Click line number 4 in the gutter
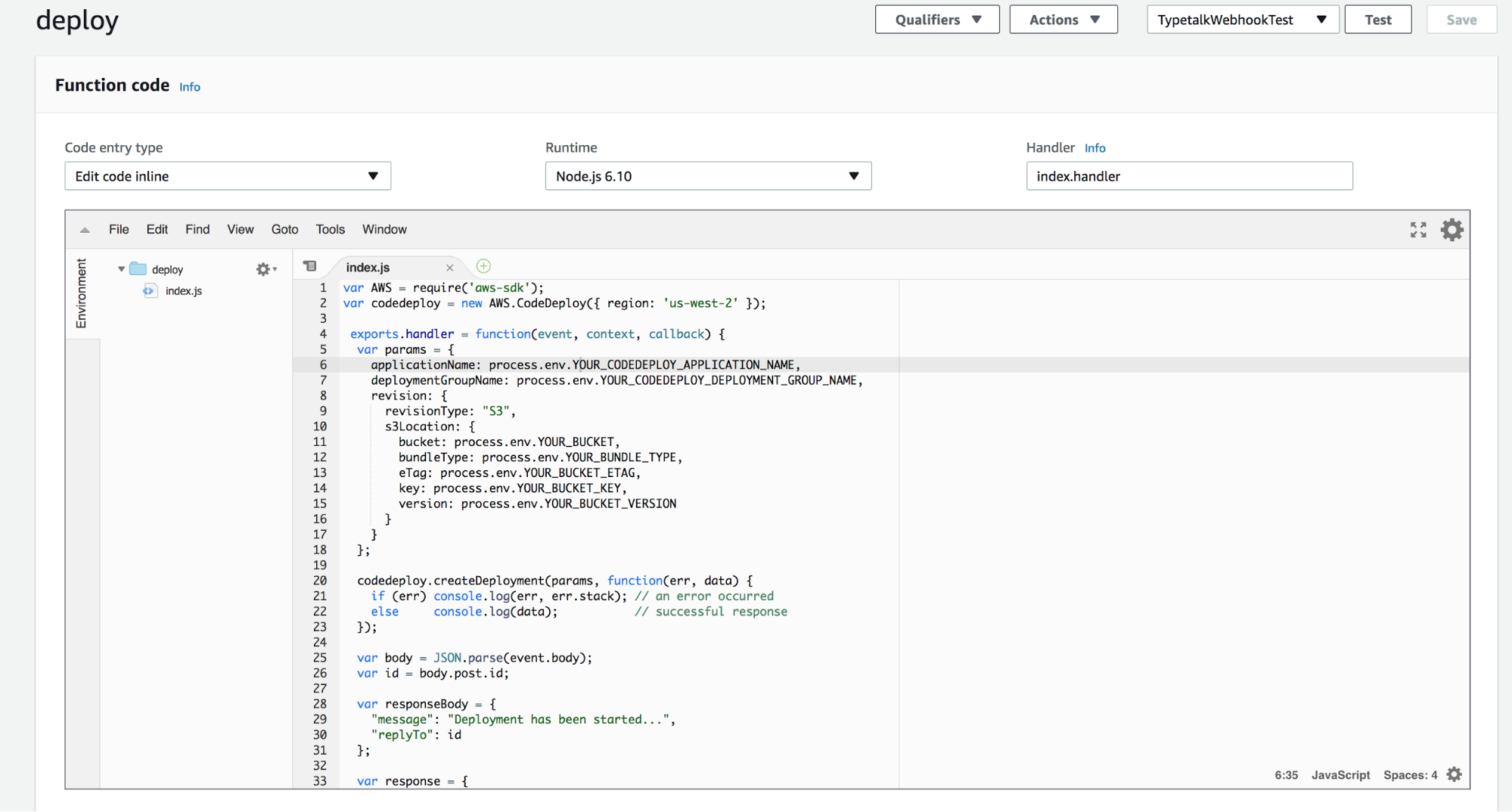The height and width of the screenshot is (812, 1512). pos(323,334)
